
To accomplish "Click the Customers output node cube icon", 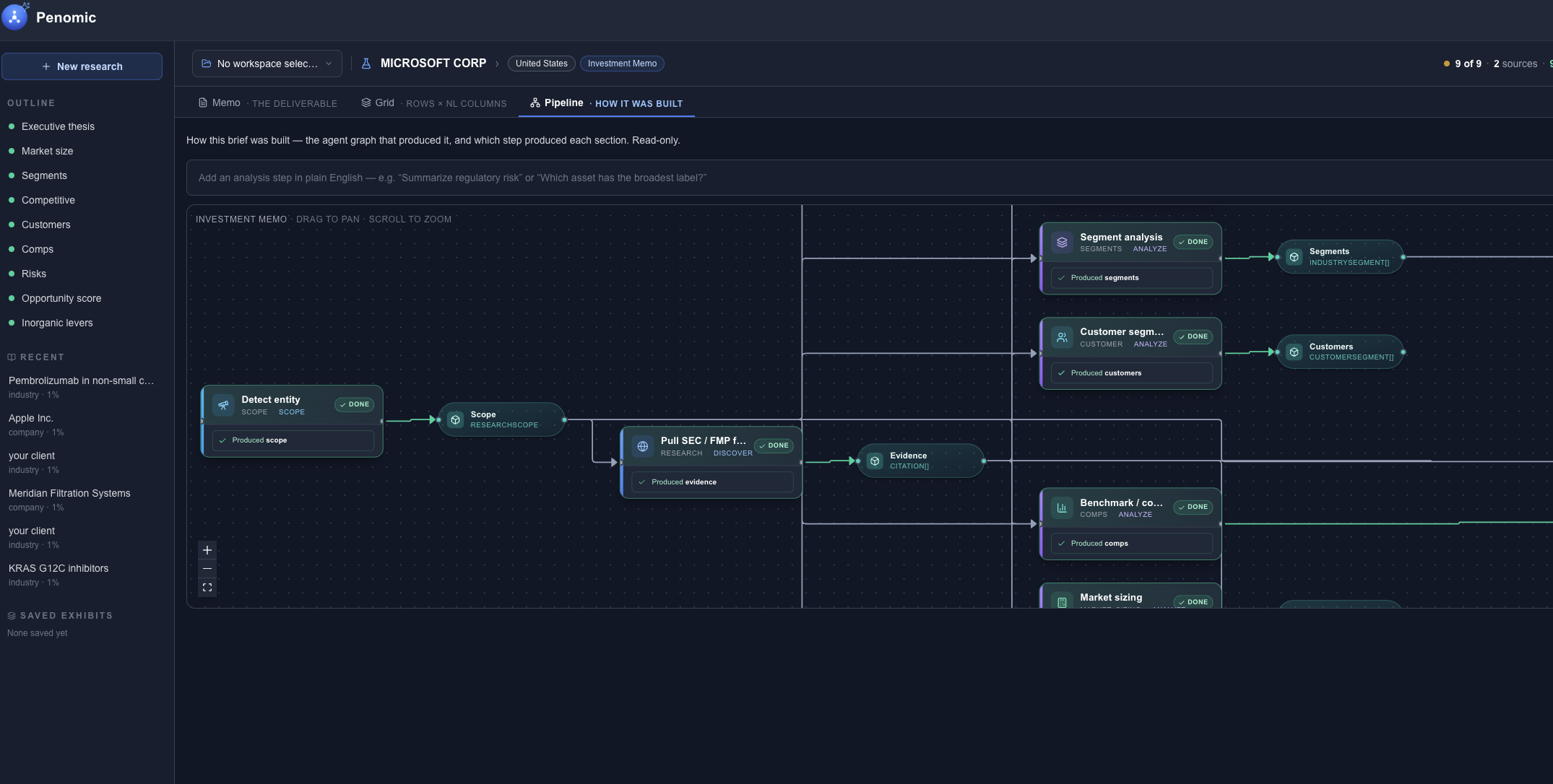I will pyautogui.click(x=1294, y=352).
